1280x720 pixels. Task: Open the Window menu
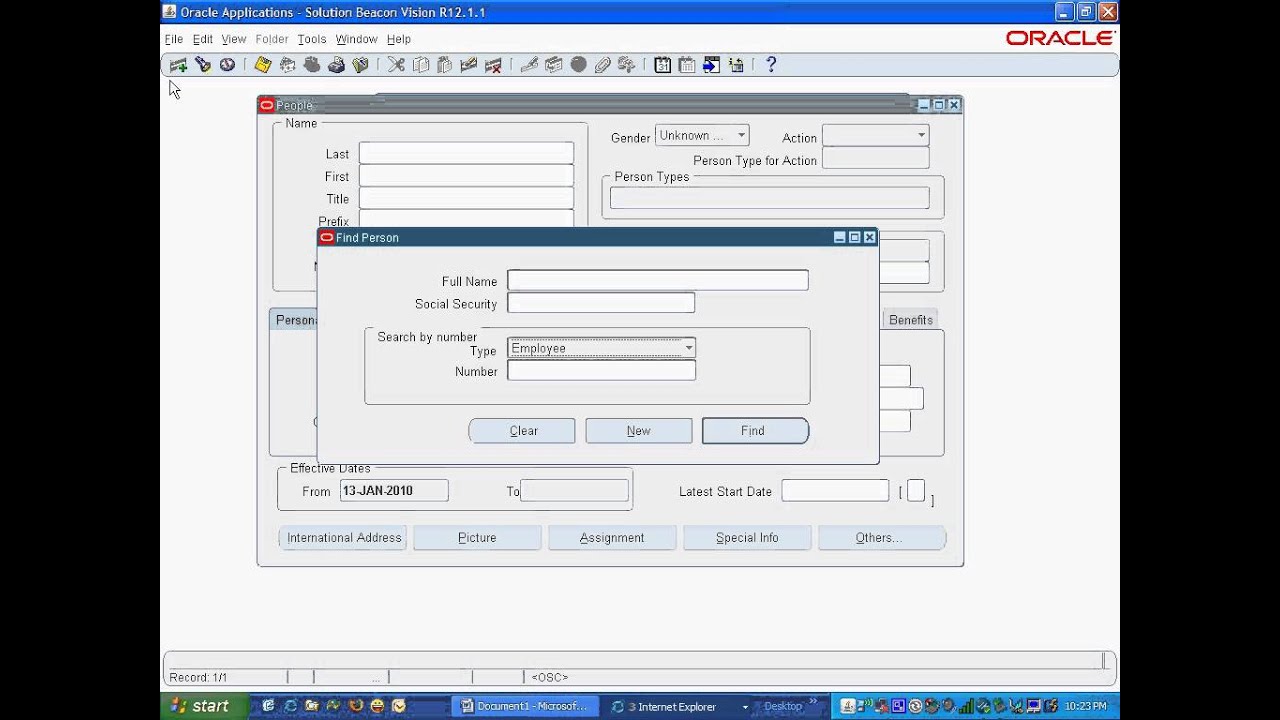[x=357, y=39]
